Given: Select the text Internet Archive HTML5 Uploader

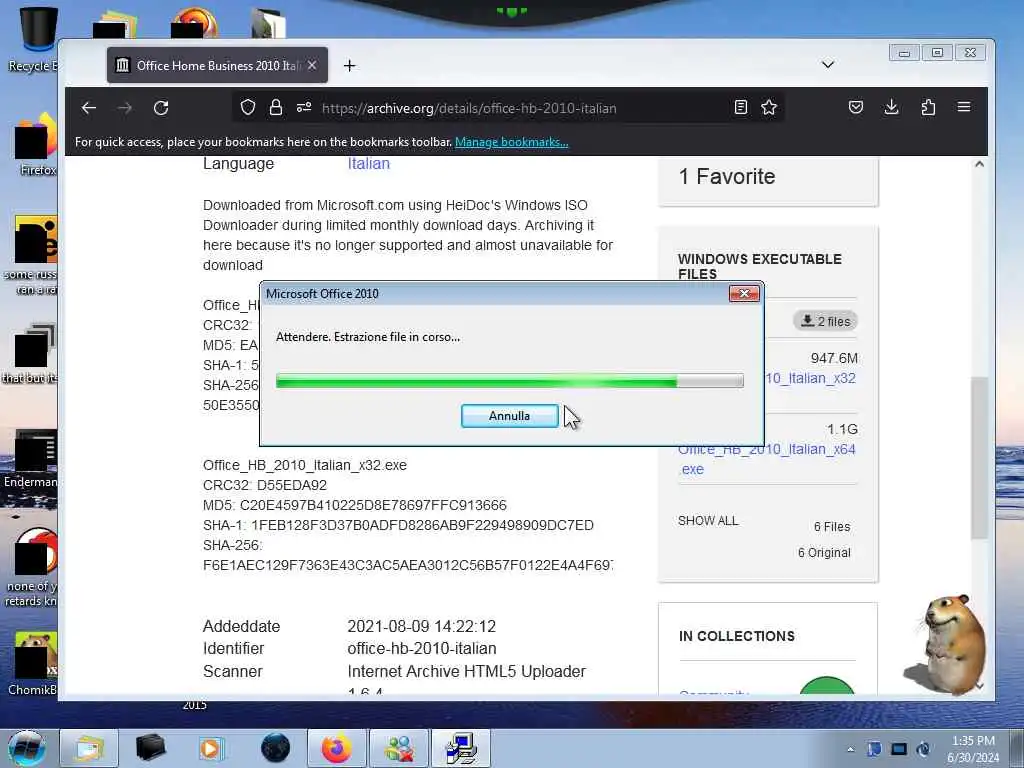Looking at the screenshot, I should (466, 671).
